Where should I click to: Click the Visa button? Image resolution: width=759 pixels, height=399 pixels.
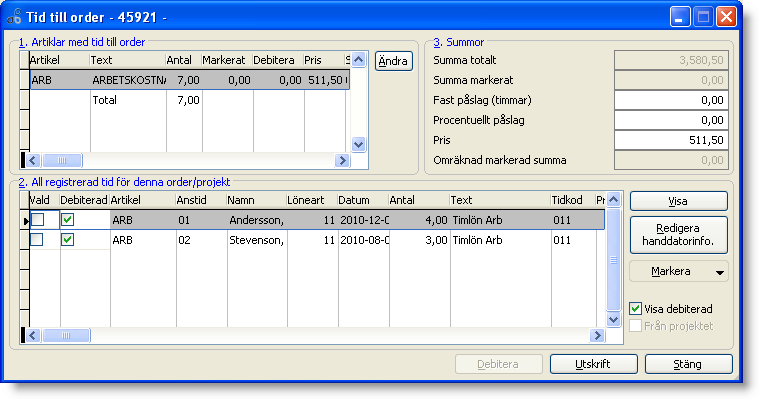[x=679, y=201]
